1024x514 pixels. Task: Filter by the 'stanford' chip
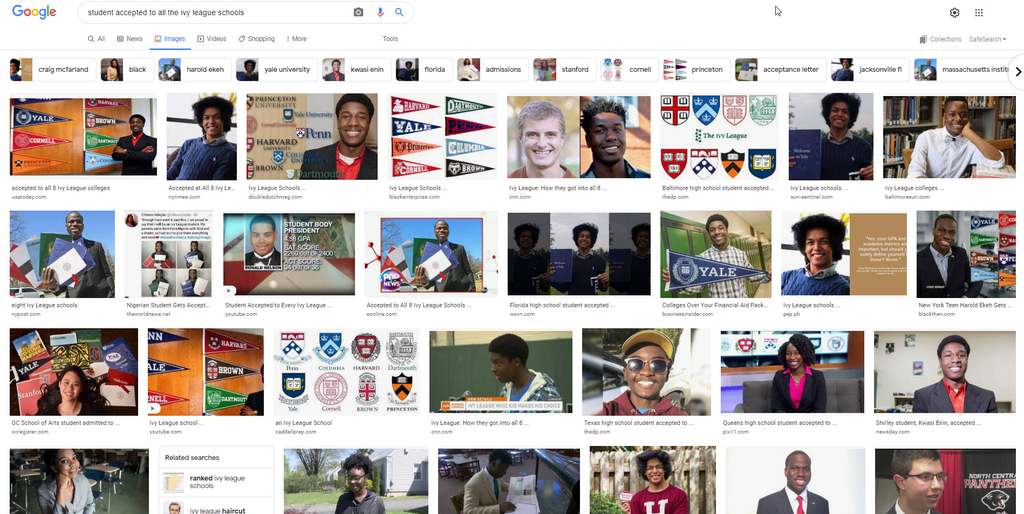tap(564, 69)
